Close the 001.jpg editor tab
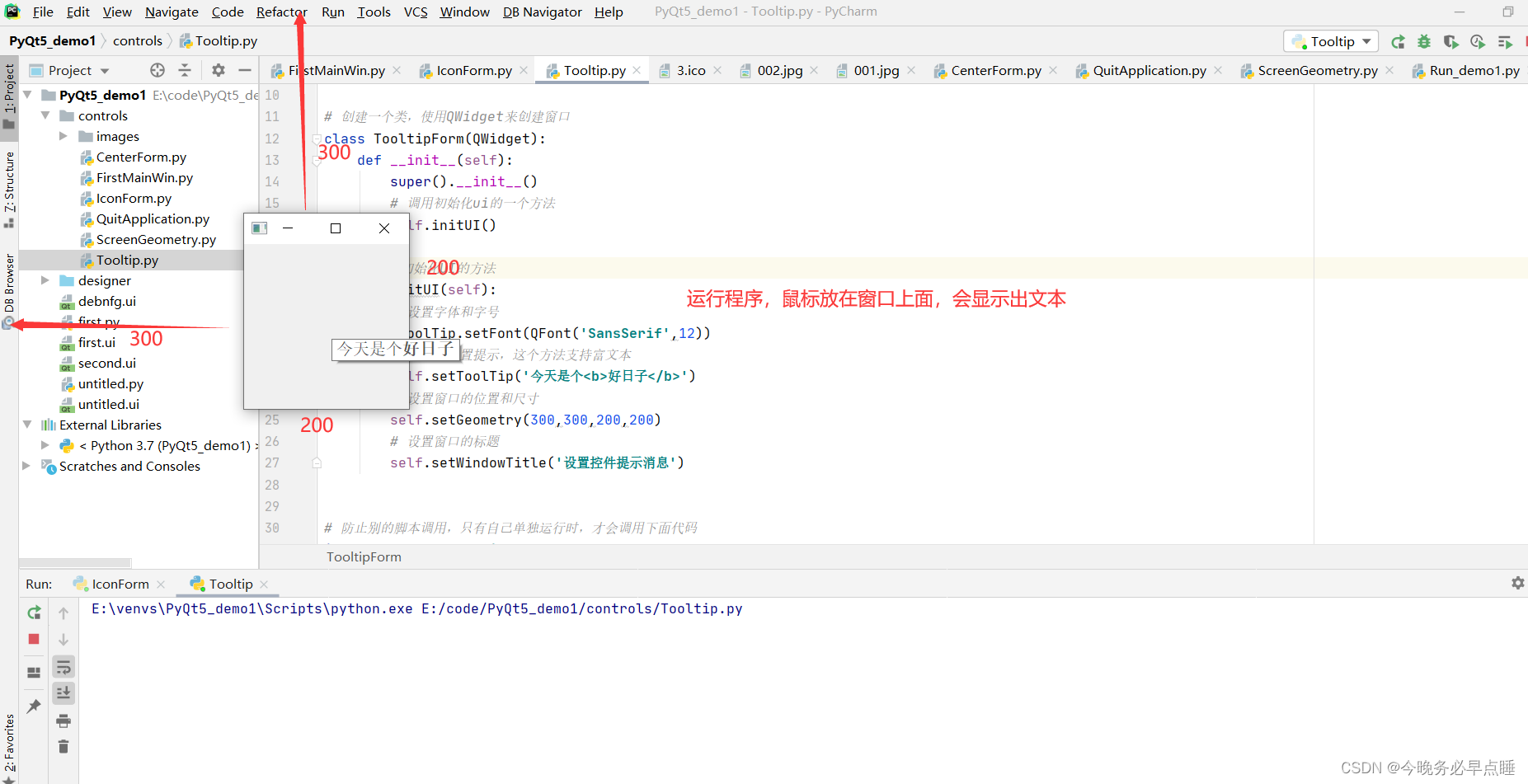The height and width of the screenshot is (784, 1528). pyautogui.click(x=911, y=71)
